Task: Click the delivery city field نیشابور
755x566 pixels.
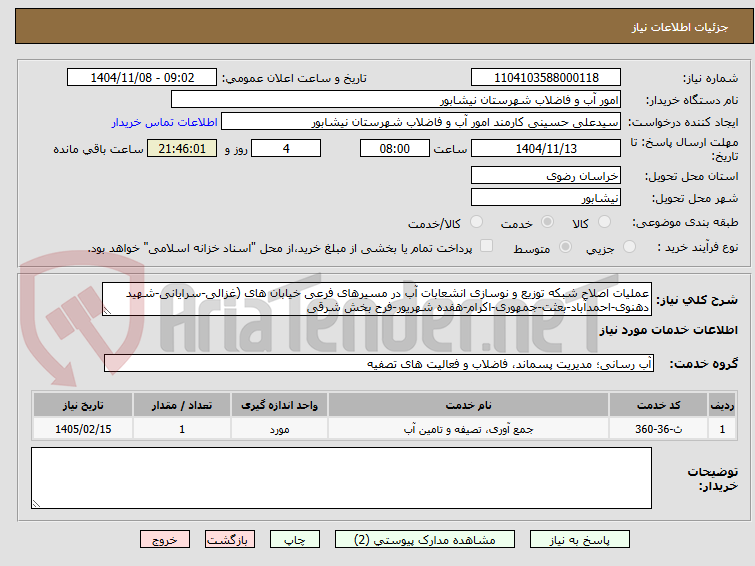Action: tap(546, 197)
